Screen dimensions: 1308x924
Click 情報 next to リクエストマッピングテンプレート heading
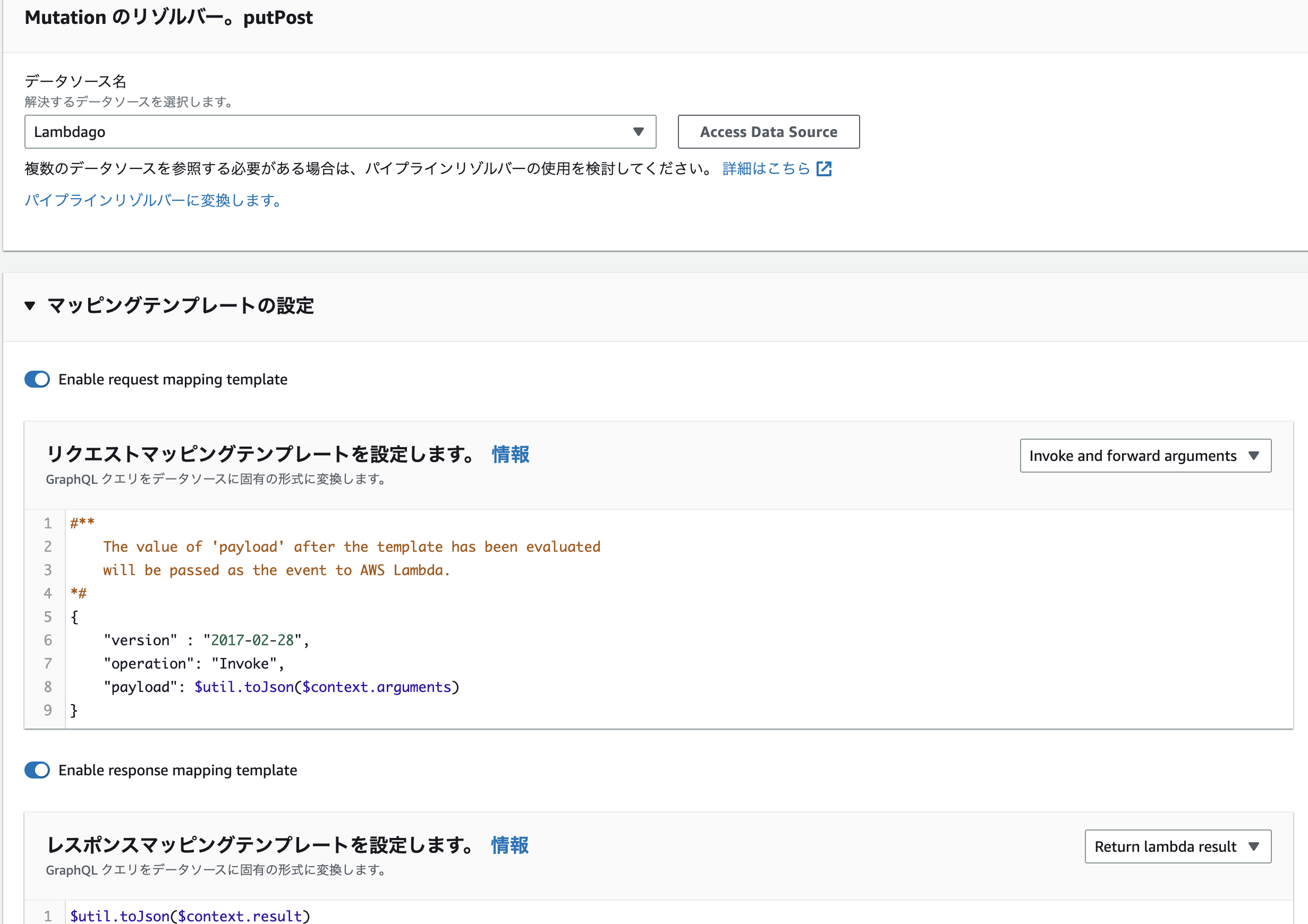pyautogui.click(x=510, y=455)
